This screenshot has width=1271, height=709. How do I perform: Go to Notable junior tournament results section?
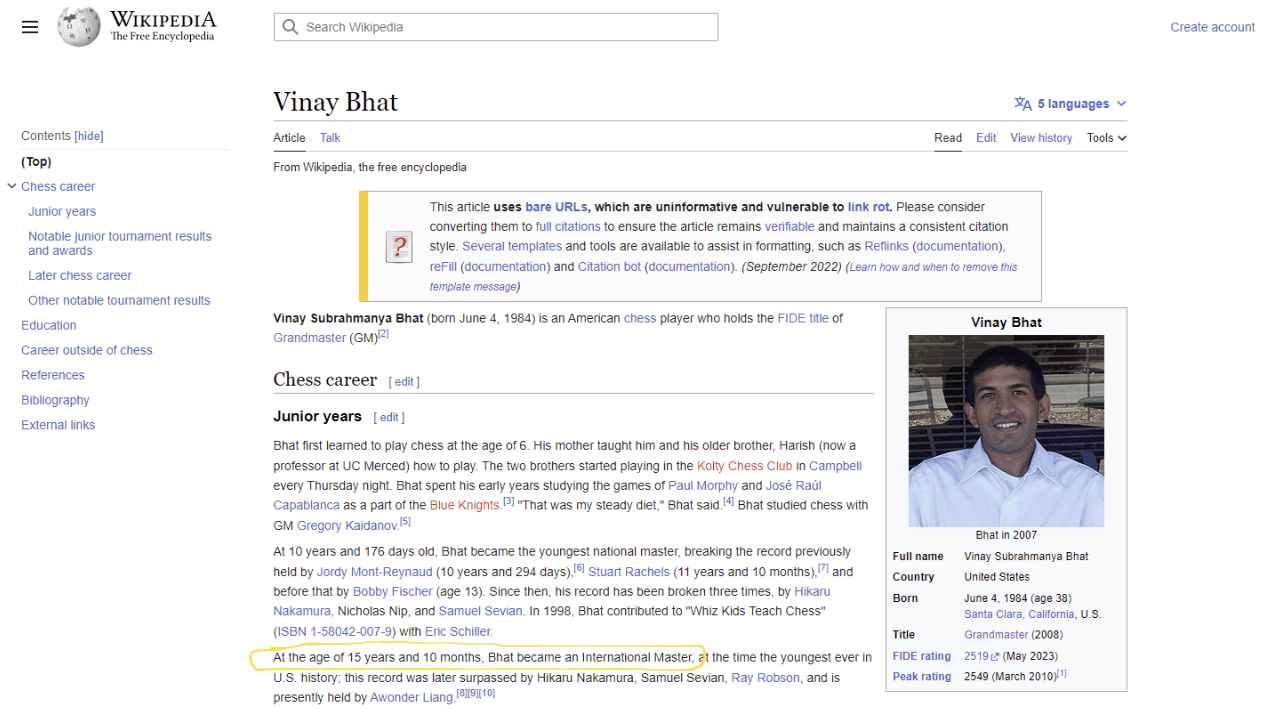pos(120,243)
